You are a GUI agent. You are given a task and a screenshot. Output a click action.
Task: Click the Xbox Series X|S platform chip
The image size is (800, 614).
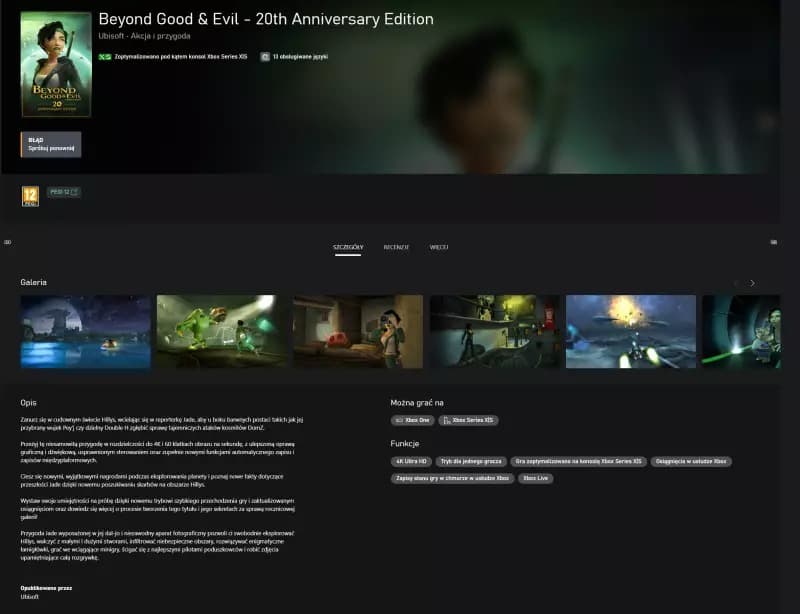pos(468,420)
